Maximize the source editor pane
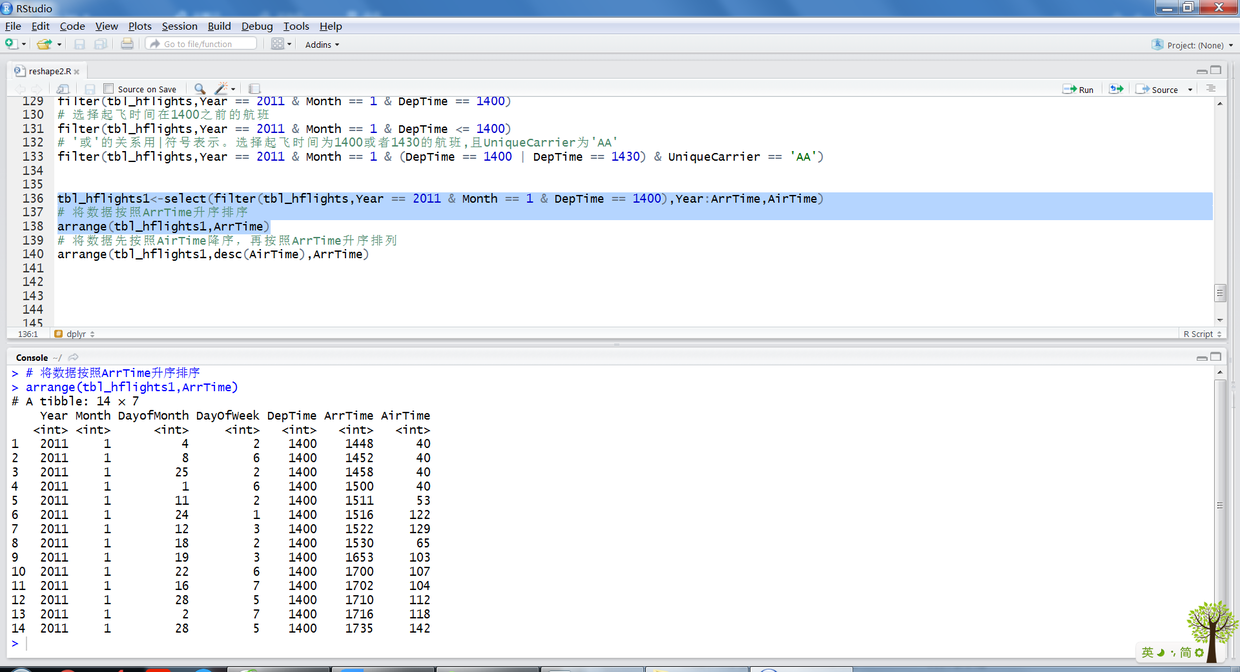Viewport: 1240px width, 672px height. (1216, 70)
